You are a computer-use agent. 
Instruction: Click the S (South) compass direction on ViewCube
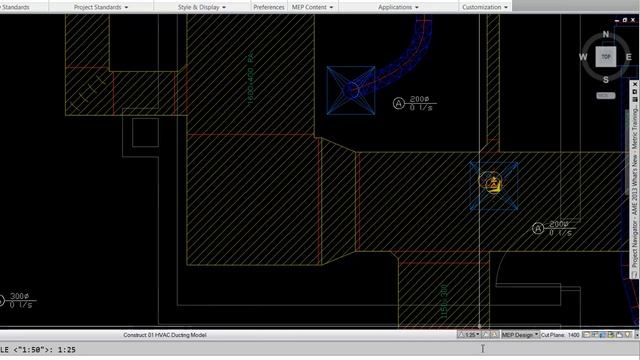(606, 80)
